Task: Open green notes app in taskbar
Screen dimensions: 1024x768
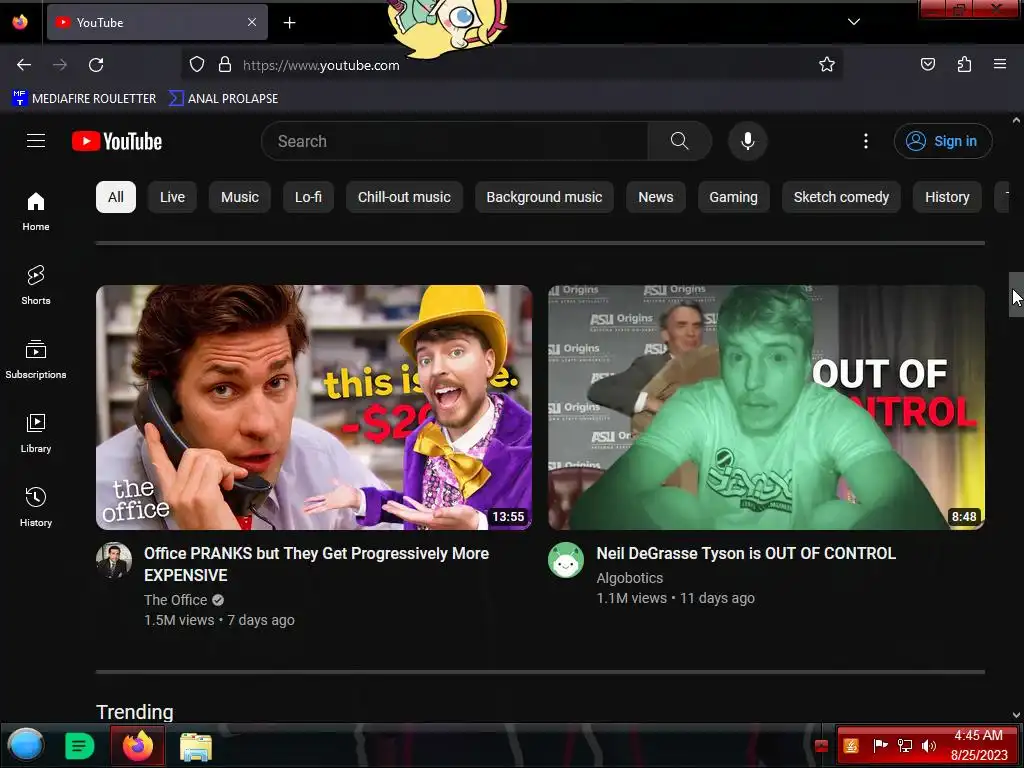Action: click(80, 746)
